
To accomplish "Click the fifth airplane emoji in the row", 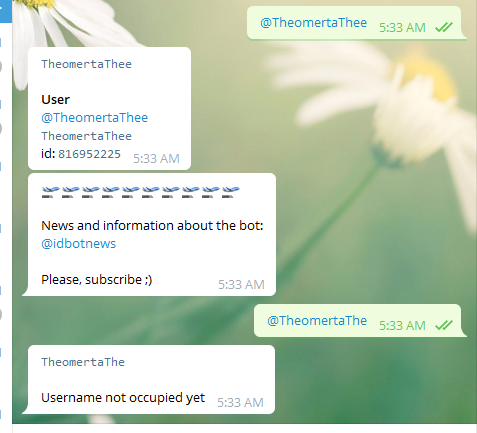I will pos(131,192).
